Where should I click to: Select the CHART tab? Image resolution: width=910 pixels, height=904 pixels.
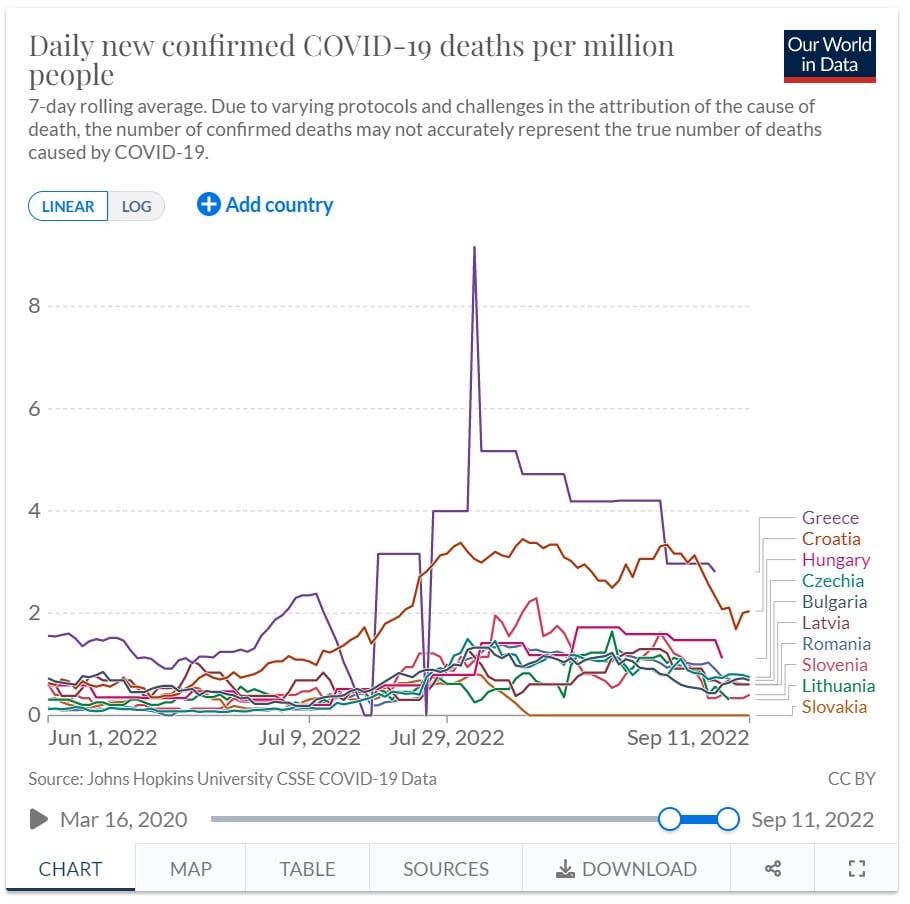(70, 868)
